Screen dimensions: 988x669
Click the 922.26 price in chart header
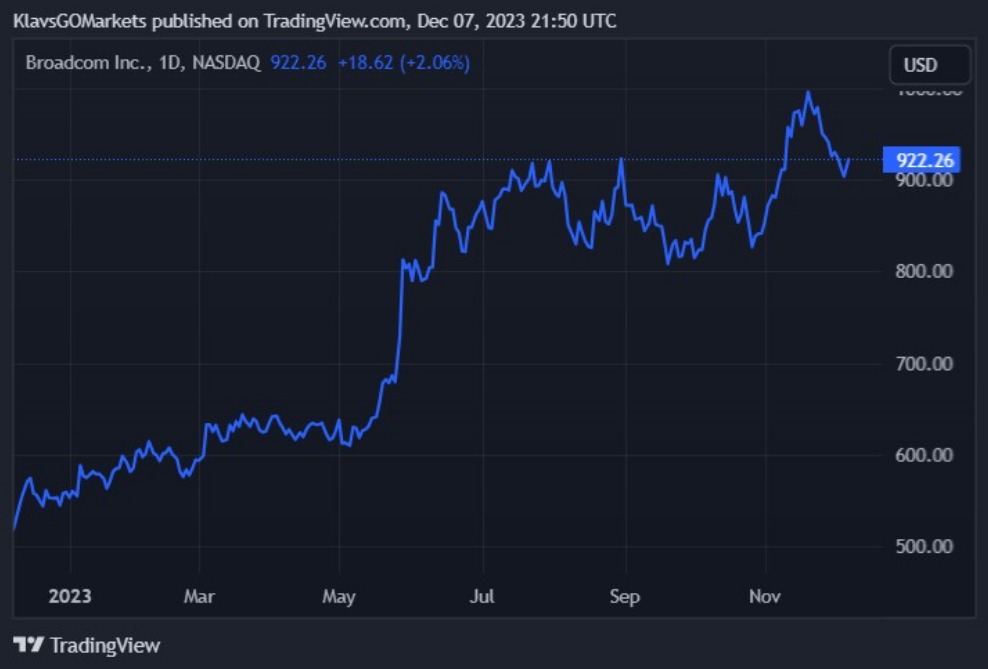click(299, 62)
